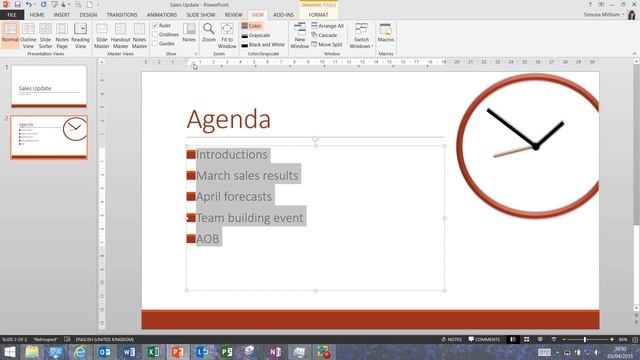Switch to Reading View

pyautogui.click(x=80, y=36)
